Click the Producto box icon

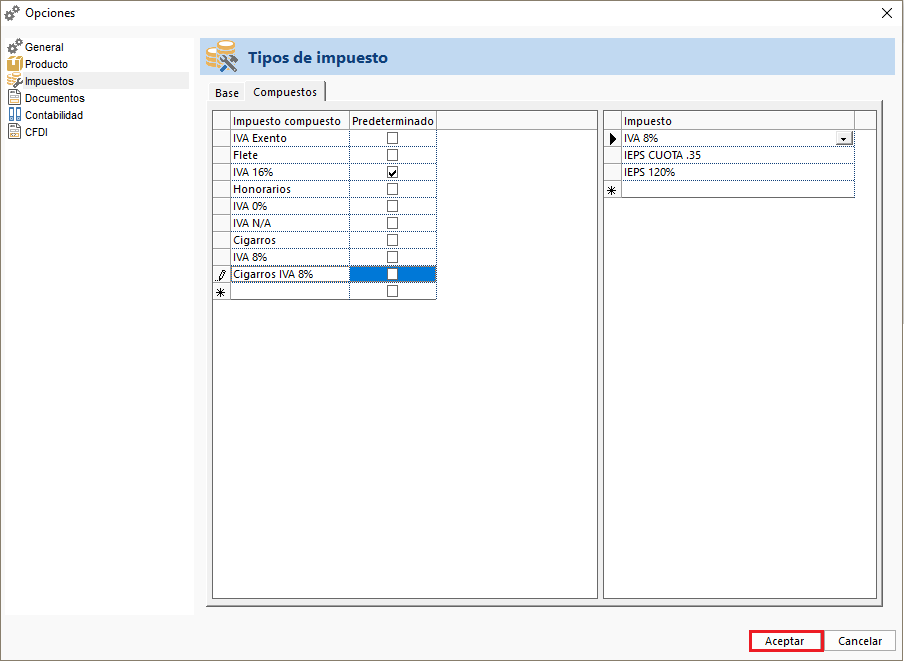coord(14,64)
